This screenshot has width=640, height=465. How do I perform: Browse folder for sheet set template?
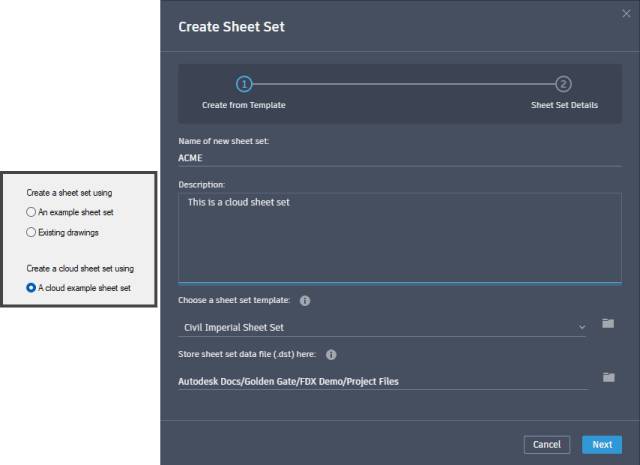[x=608, y=323]
